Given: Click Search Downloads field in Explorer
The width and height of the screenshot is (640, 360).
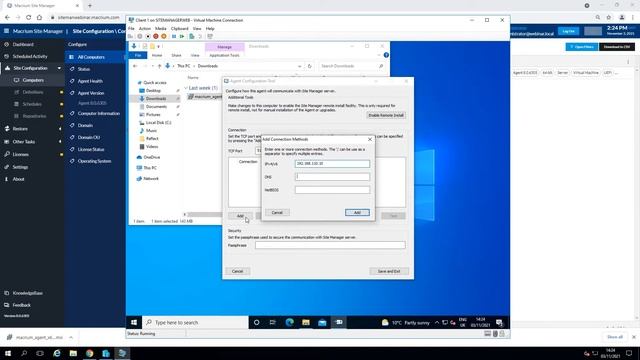Looking at the screenshot, I should pyautogui.click(x=351, y=66).
